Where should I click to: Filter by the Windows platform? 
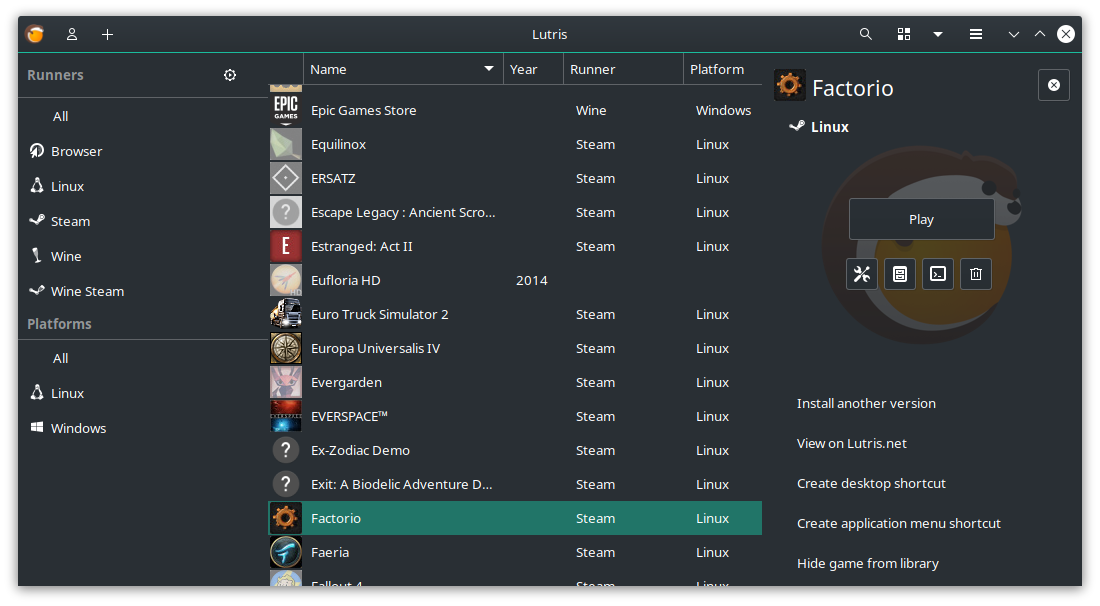click(x=78, y=429)
